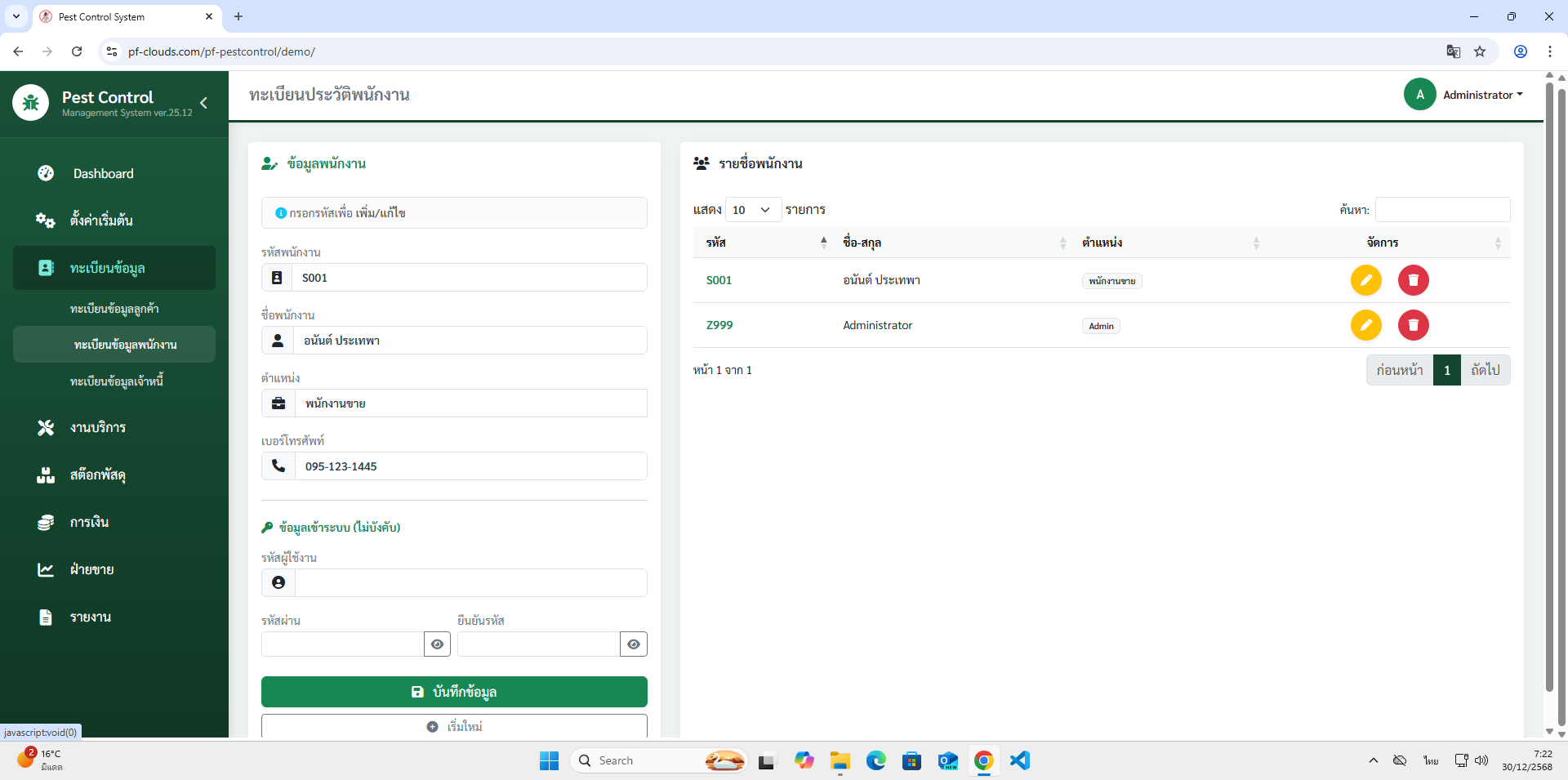Click the green บันทึกข้อมูล save button
This screenshot has width=1568, height=780.
[x=454, y=692]
